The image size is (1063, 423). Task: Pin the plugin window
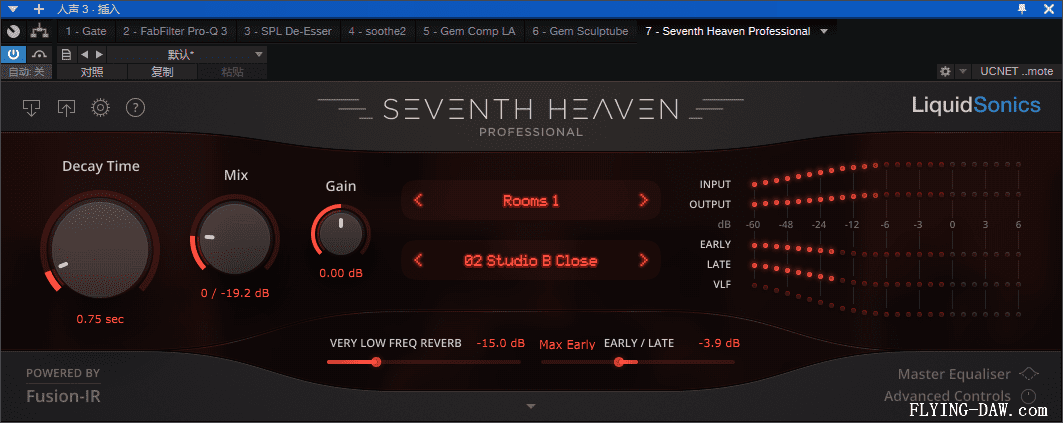click(x=1021, y=9)
